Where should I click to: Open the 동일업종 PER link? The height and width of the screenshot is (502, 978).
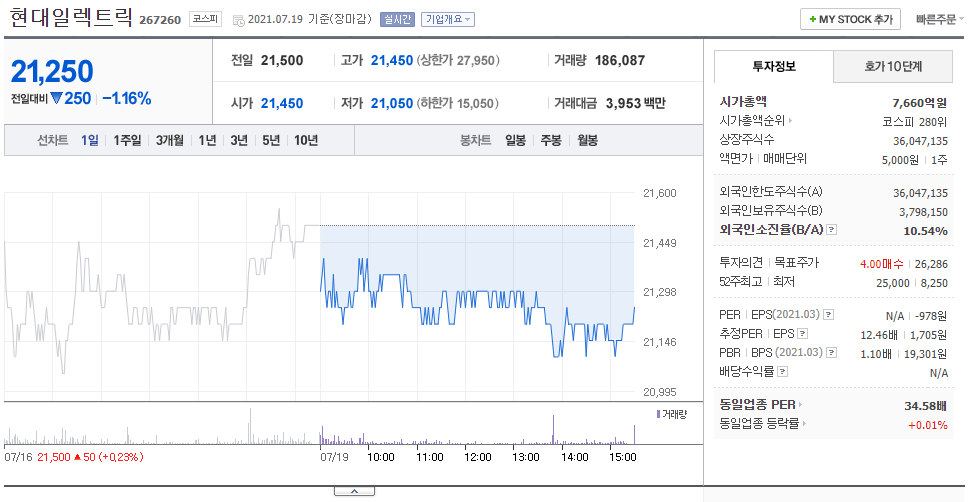click(761, 405)
